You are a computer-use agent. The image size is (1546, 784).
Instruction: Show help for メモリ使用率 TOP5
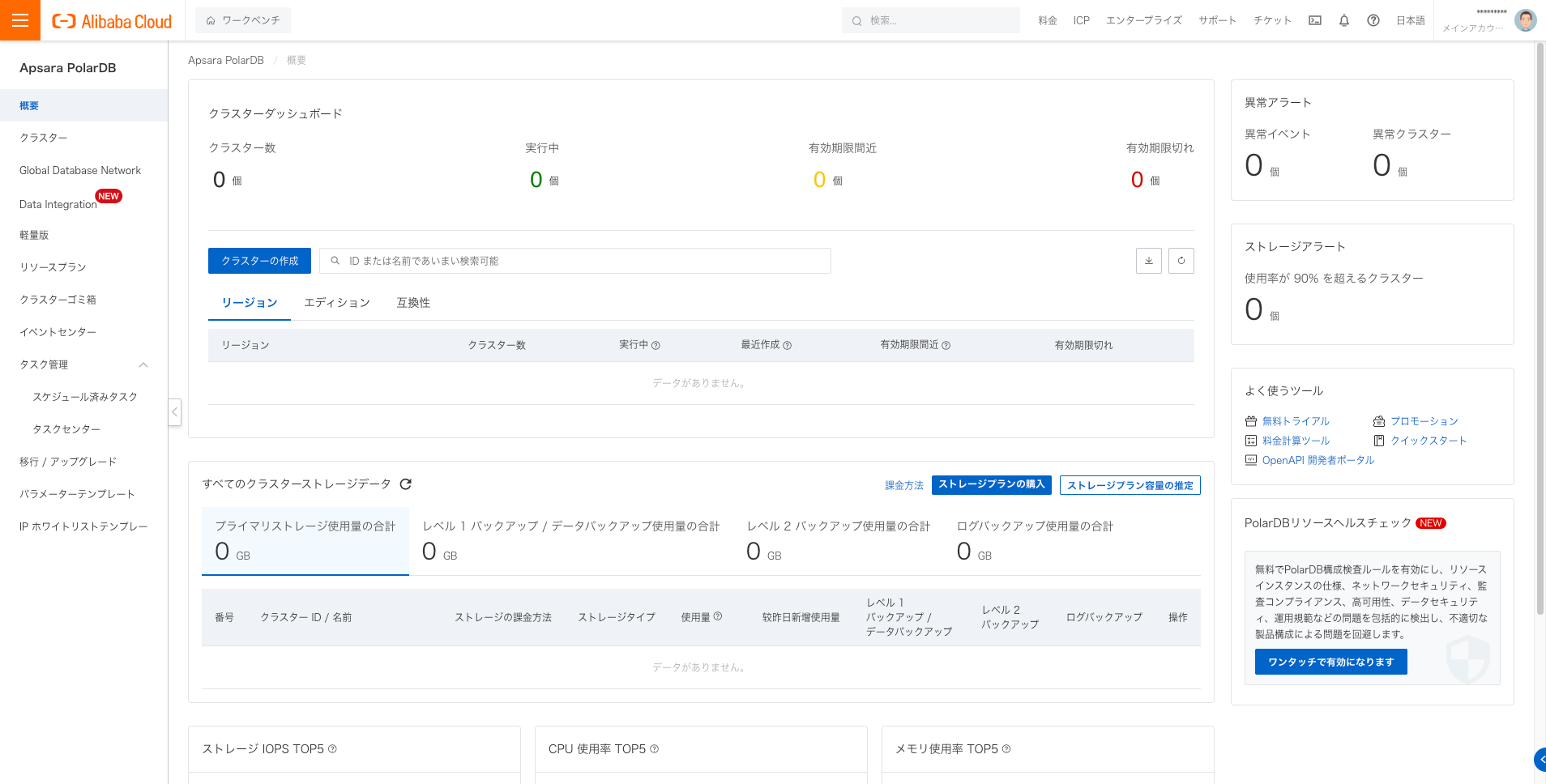(x=1006, y=749)
